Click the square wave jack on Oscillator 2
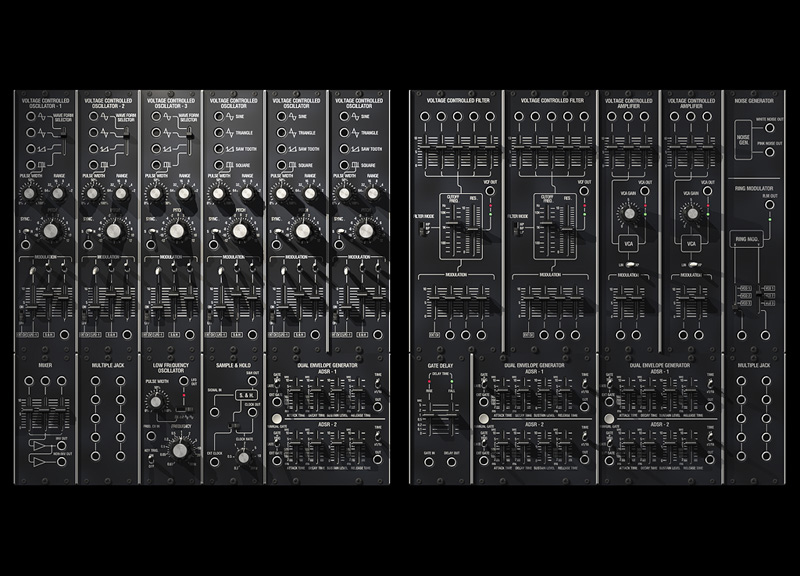800x576 pixels. coord(91,164)
